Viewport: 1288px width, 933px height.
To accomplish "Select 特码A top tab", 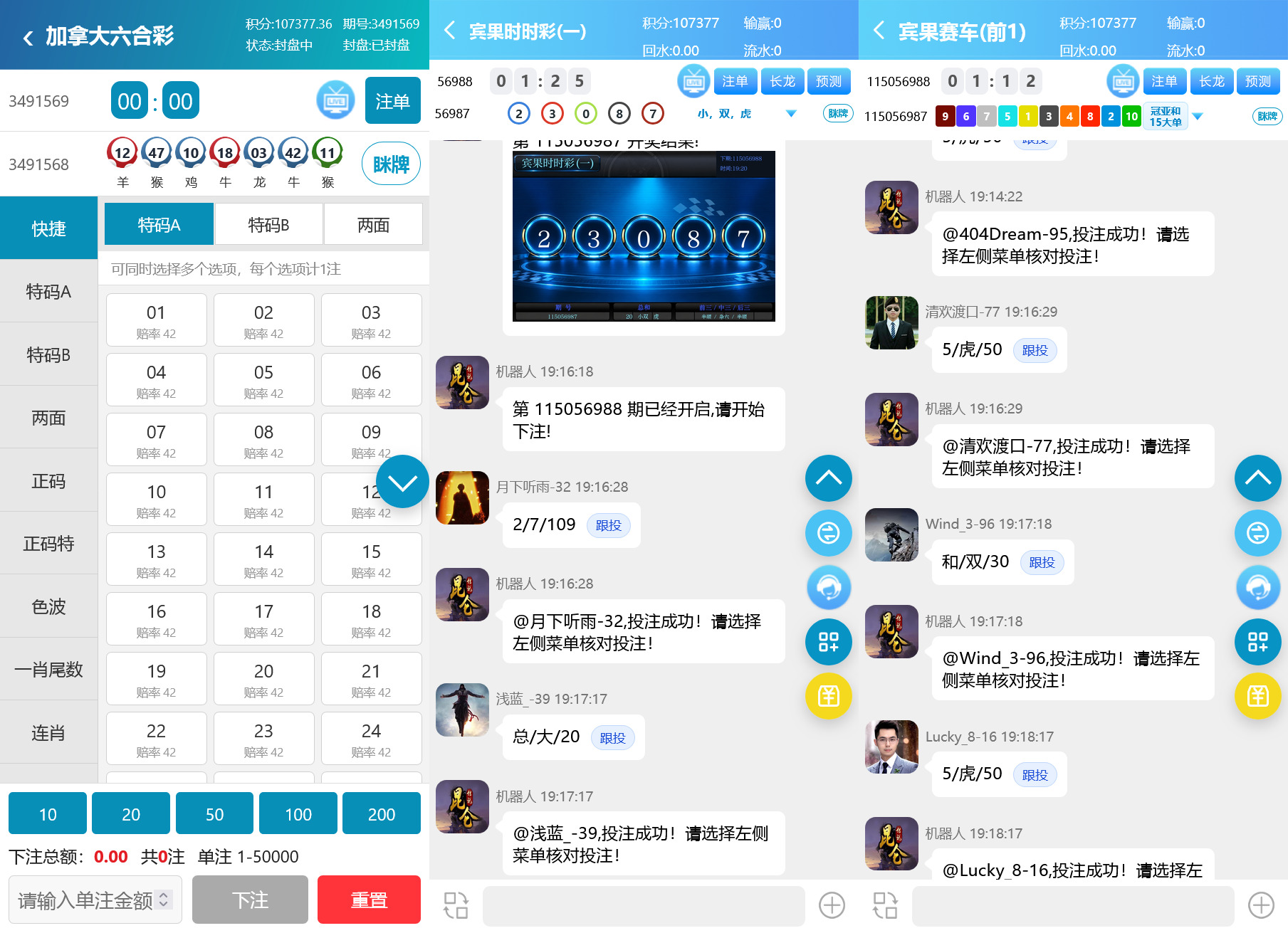I will pyautogui.click(x=159, y=225).
